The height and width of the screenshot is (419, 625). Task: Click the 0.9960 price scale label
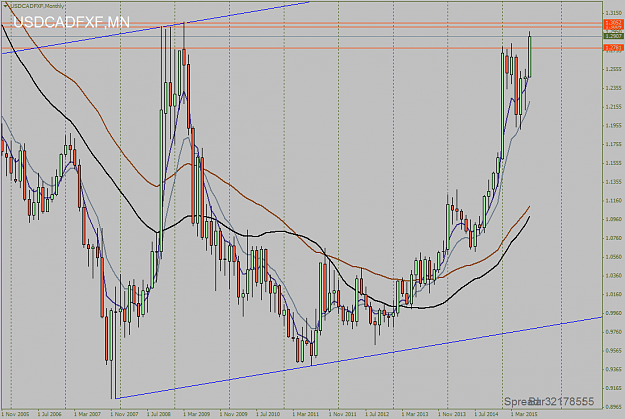[613, 313]
